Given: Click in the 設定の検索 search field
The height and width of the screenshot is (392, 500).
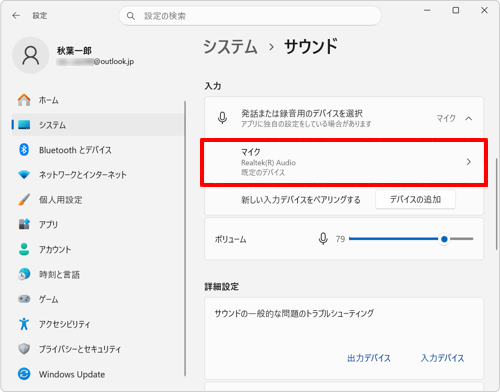Looking at the screenshot, I should 250,16.
